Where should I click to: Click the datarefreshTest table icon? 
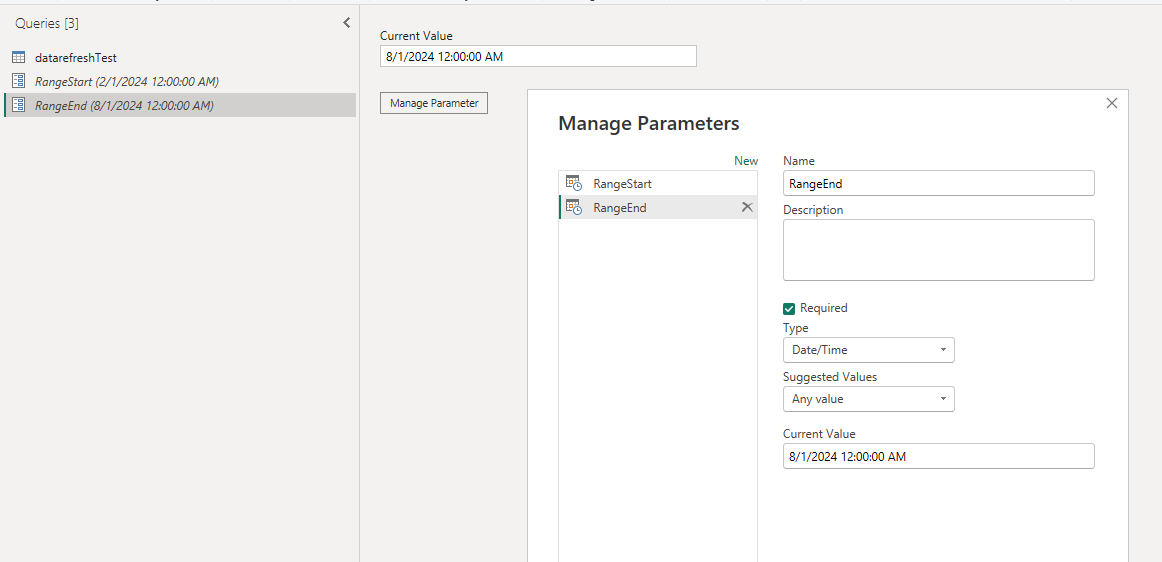coord(19,57)
